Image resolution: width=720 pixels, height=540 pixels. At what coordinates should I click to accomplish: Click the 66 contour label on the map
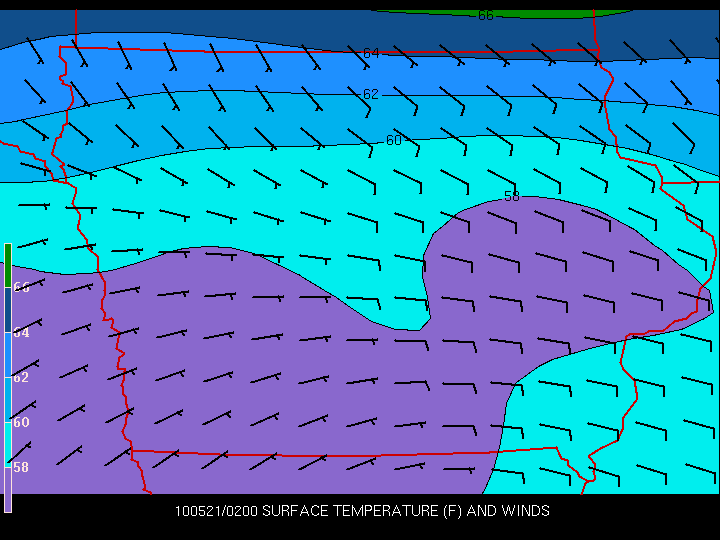[486, 16]
